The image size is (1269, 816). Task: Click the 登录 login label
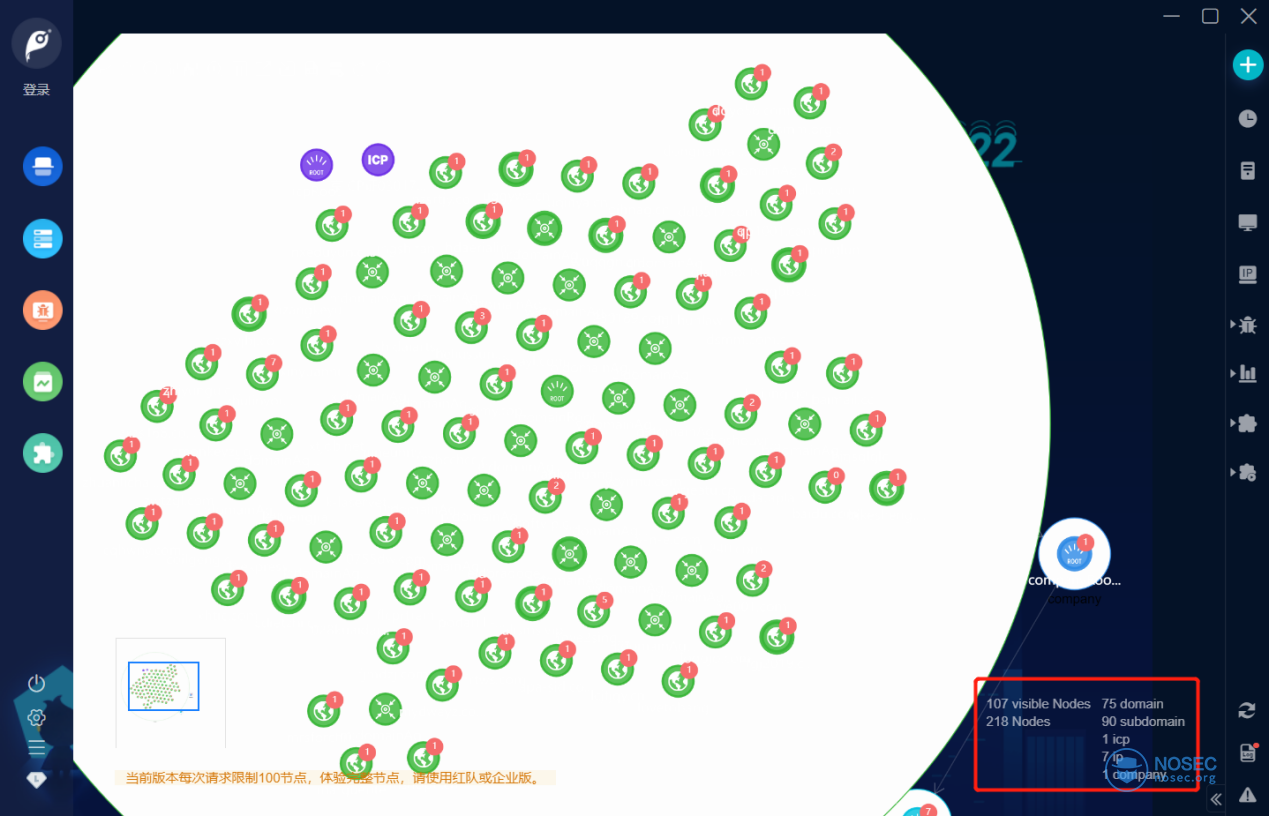[36, 90]
